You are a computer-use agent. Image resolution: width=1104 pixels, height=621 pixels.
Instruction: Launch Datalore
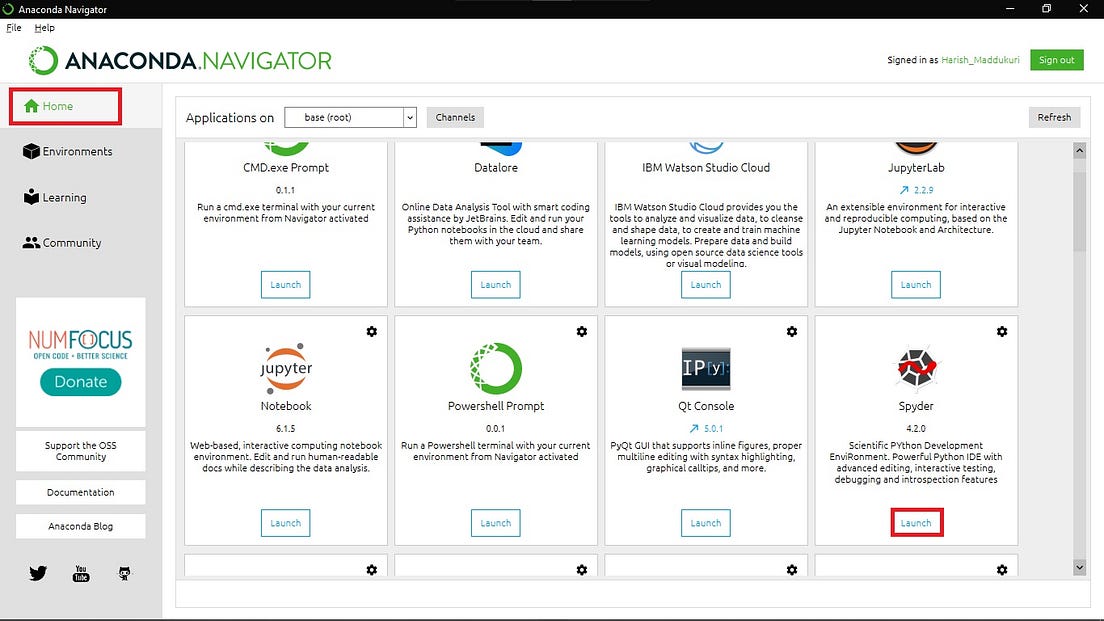[496, 284]
